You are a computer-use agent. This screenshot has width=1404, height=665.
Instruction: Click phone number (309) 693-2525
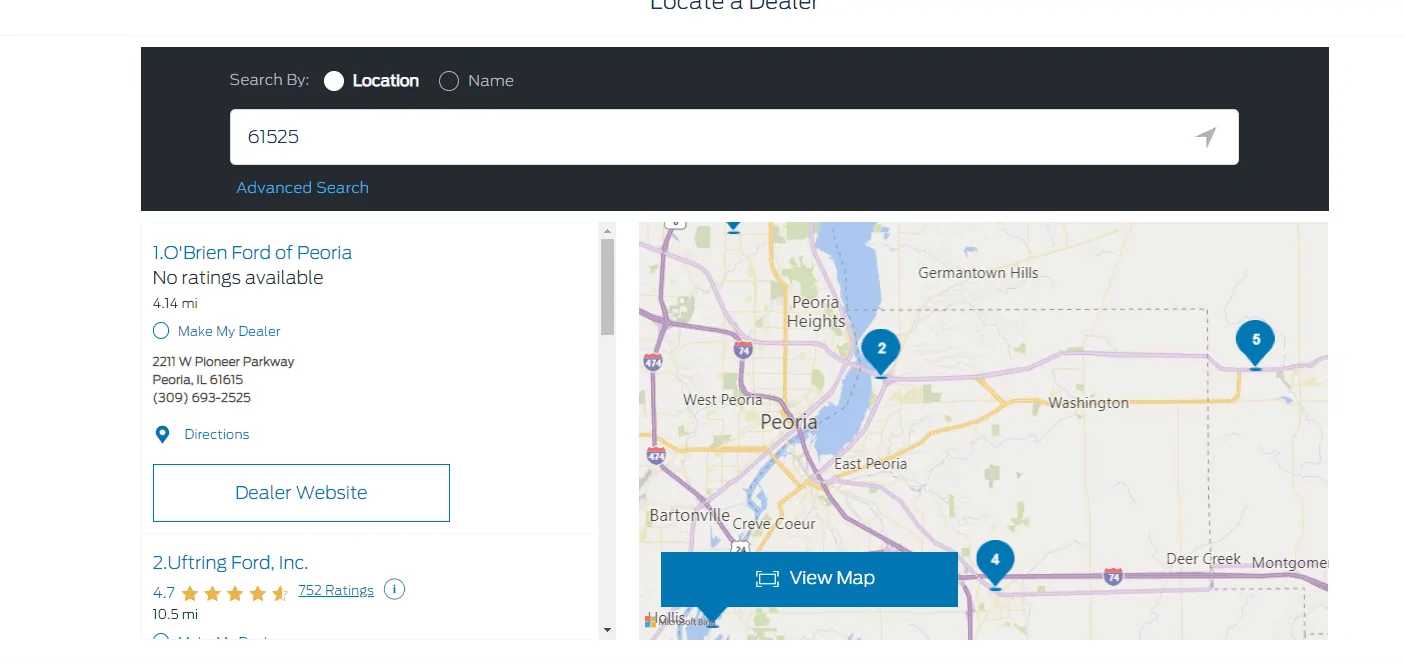[x=202, y=398]
